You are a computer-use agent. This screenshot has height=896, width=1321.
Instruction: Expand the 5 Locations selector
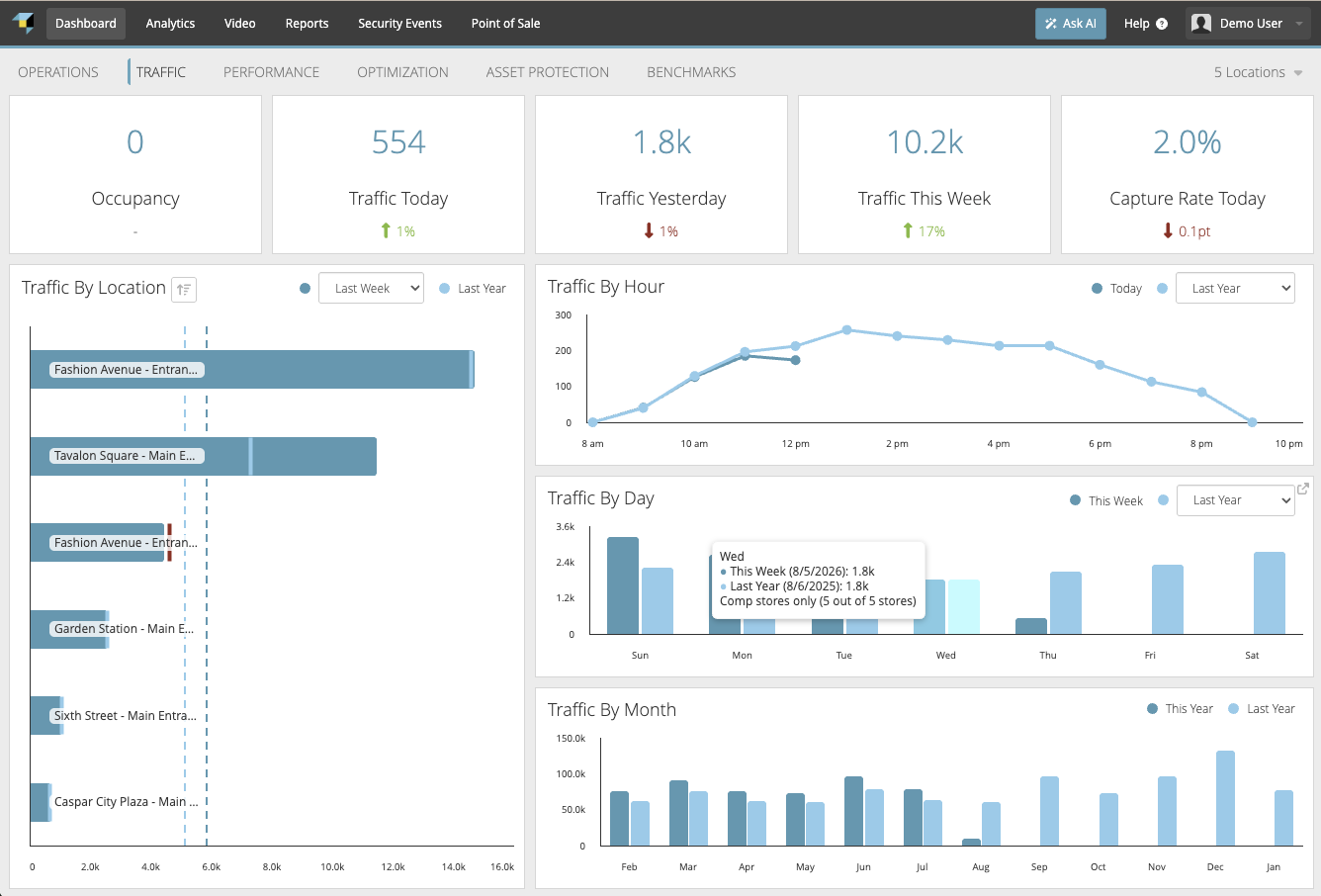pyautogui.click(x=1258, y=72)
